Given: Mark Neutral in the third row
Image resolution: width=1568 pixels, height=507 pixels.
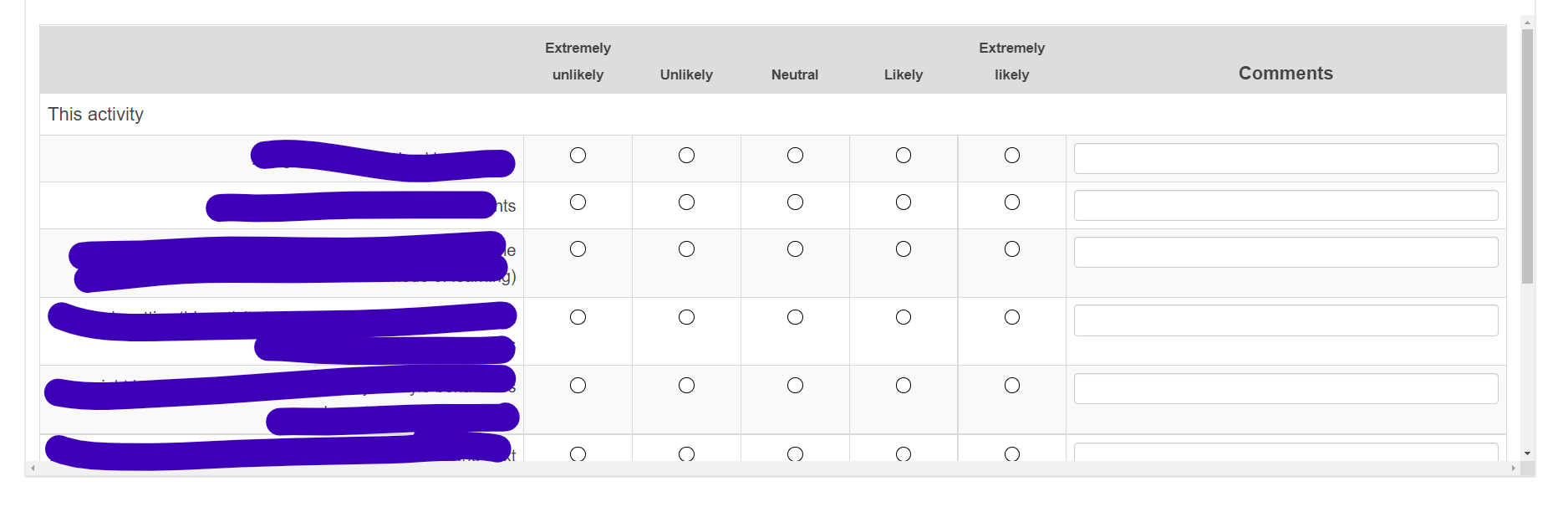Looking at the screenshot, I should (795, 249).
